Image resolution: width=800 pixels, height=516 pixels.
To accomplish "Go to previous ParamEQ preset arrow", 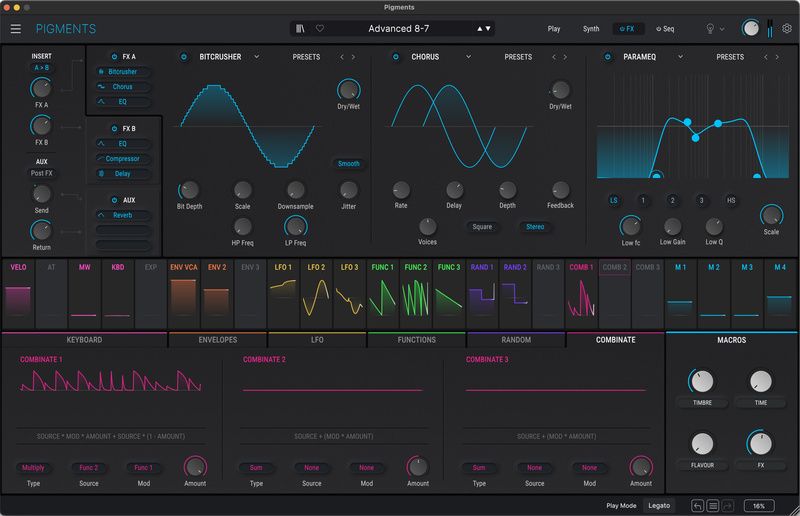I will point(766,57).
